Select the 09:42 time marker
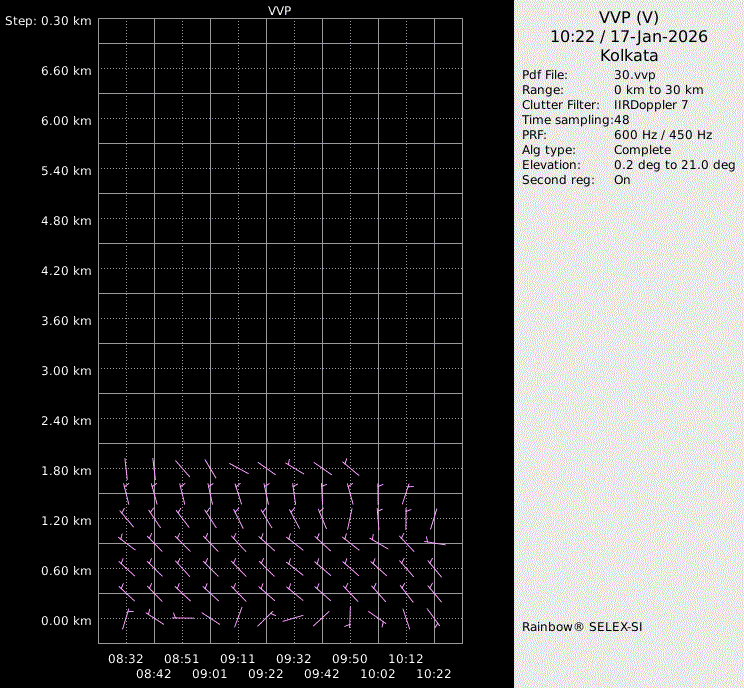Viewport: 744px width, 688px height. pos(322,675)
